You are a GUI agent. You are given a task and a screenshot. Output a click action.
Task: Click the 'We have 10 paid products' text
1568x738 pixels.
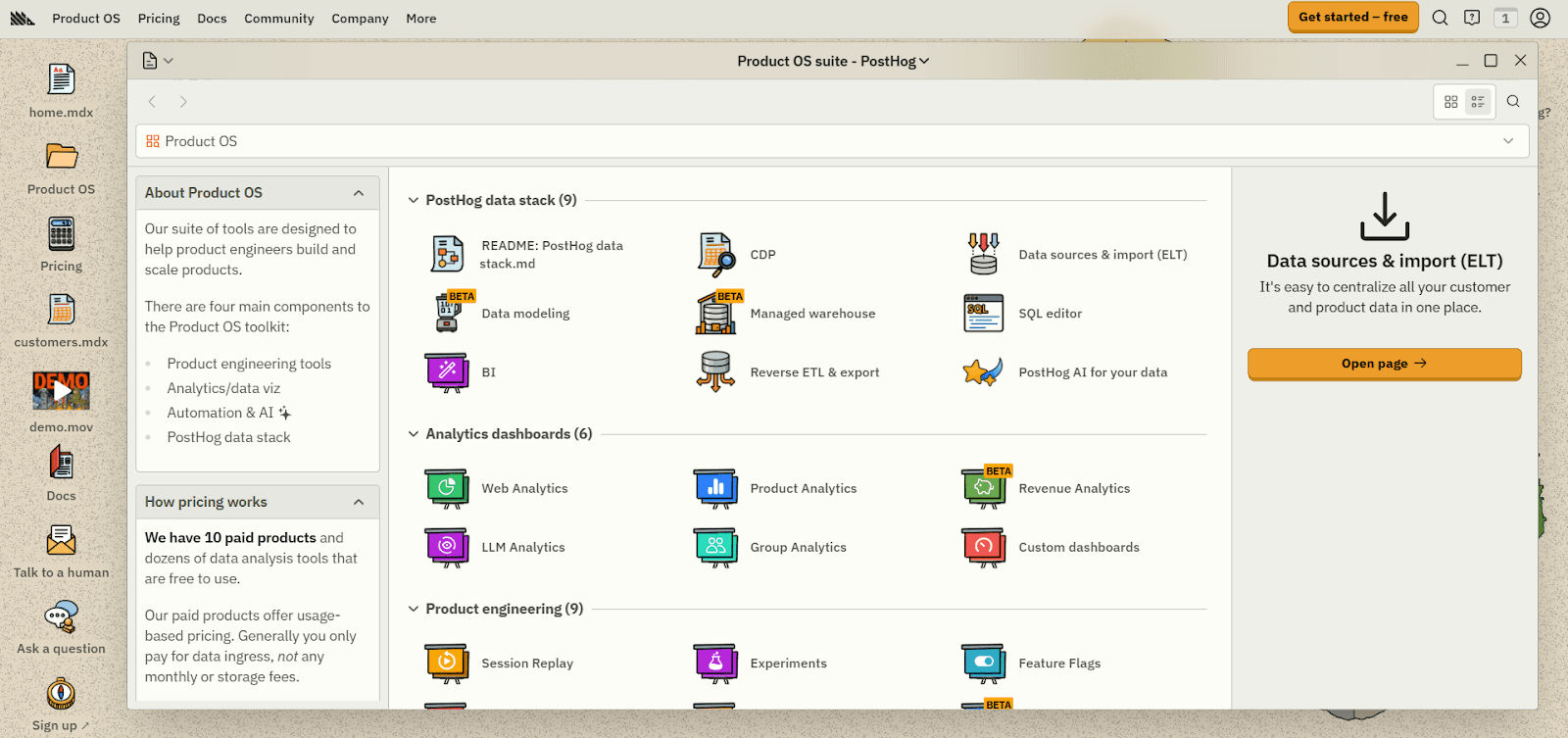(x=230, y=538)
